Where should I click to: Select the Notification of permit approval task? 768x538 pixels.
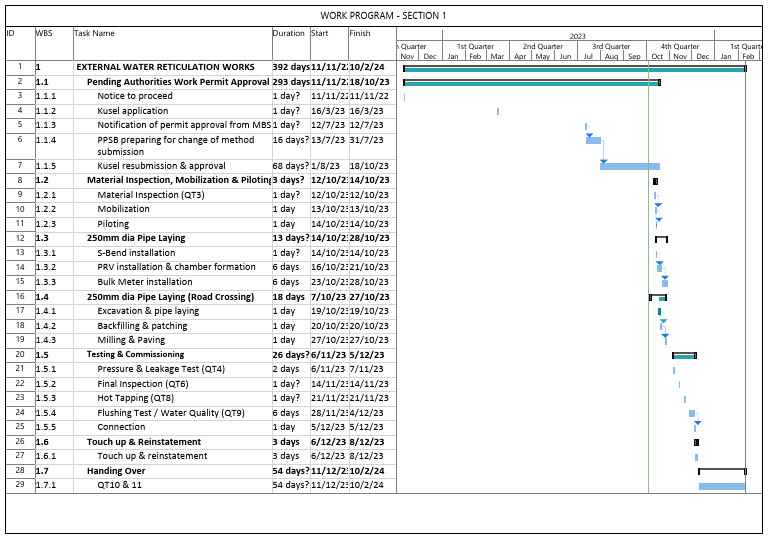(184, 125)
